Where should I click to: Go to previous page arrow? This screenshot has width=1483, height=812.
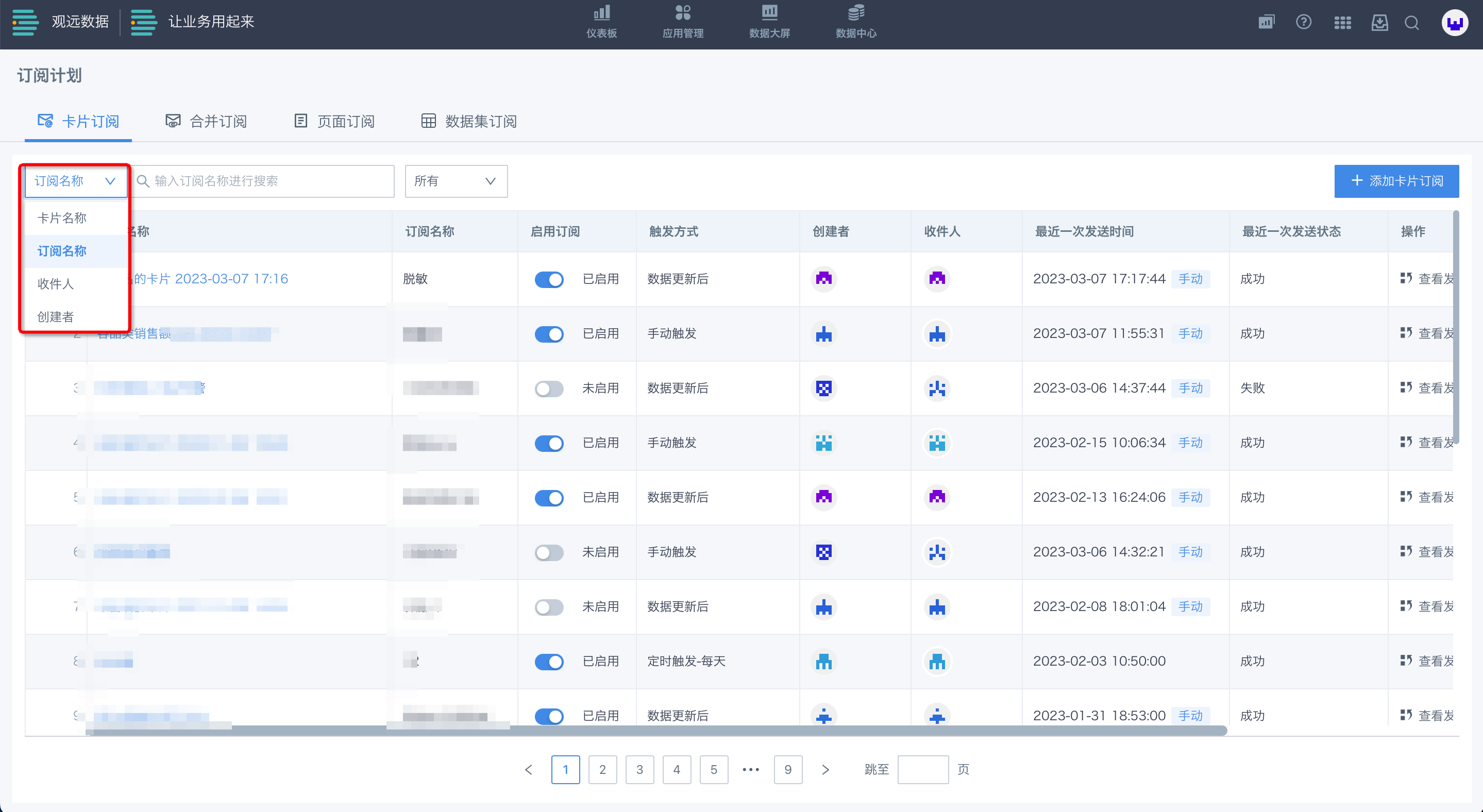pyautogui.click(x=529, y=769)
